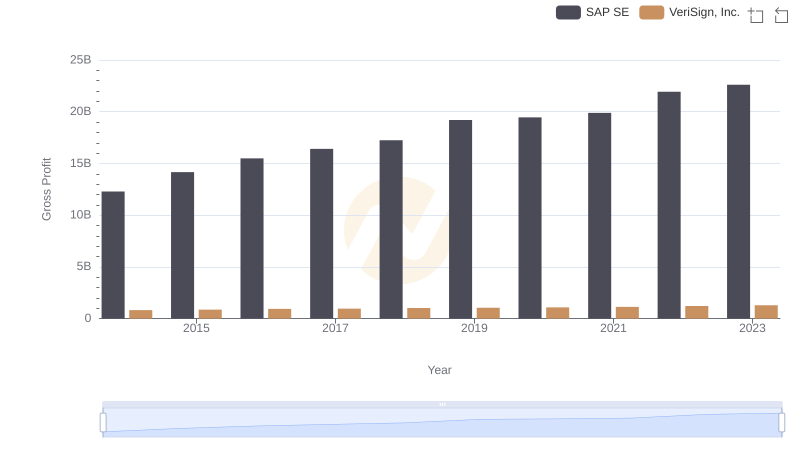Click the zoom slider top move handle

442,404
